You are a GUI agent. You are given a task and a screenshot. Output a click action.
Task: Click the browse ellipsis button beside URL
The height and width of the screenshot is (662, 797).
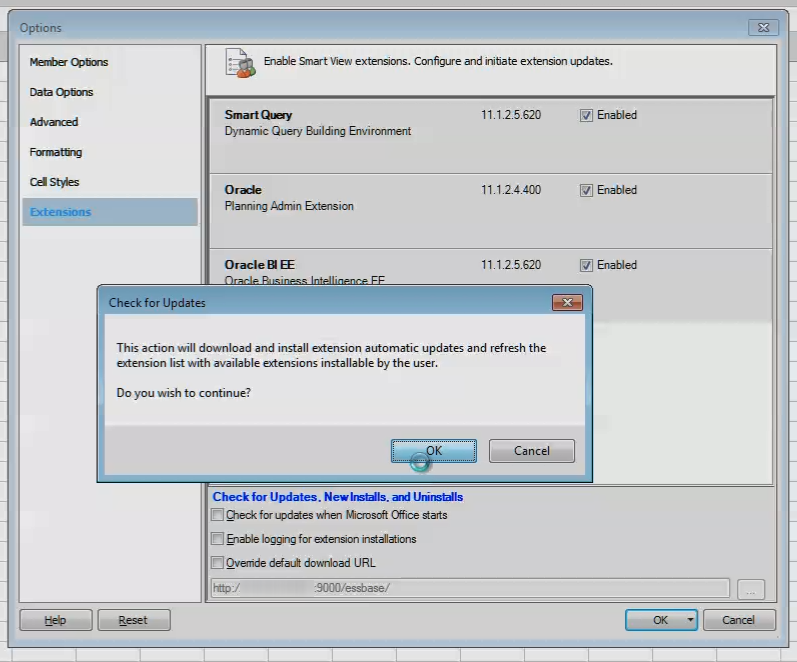tap(750, 589)
